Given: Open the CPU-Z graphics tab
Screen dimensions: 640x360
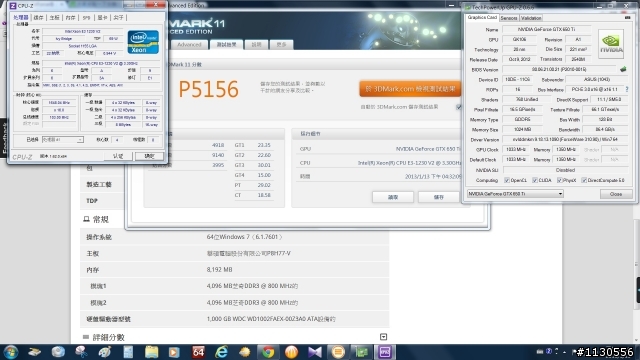Looking at the screenshot, I should pos(102,18).
